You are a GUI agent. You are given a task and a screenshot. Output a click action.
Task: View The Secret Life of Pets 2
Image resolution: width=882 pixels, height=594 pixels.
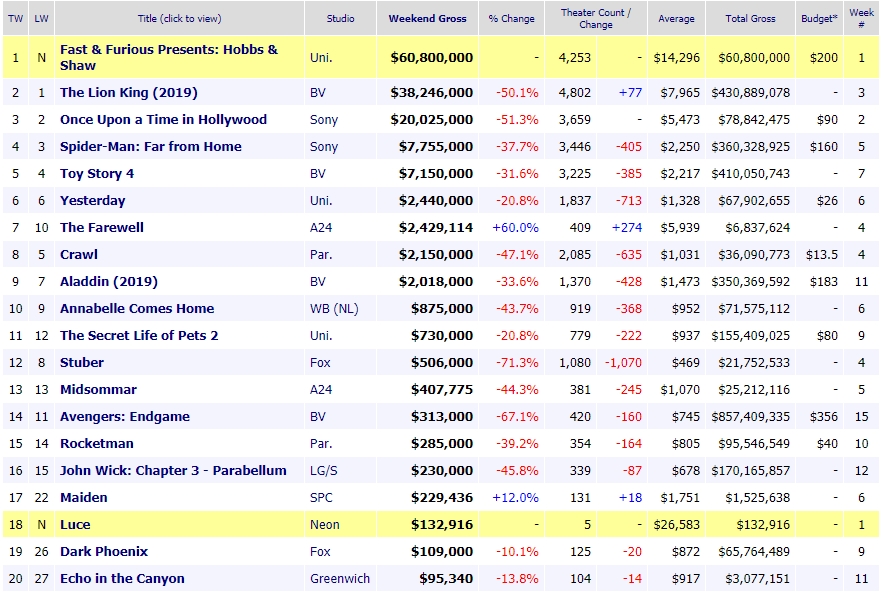tap(139, 336)
